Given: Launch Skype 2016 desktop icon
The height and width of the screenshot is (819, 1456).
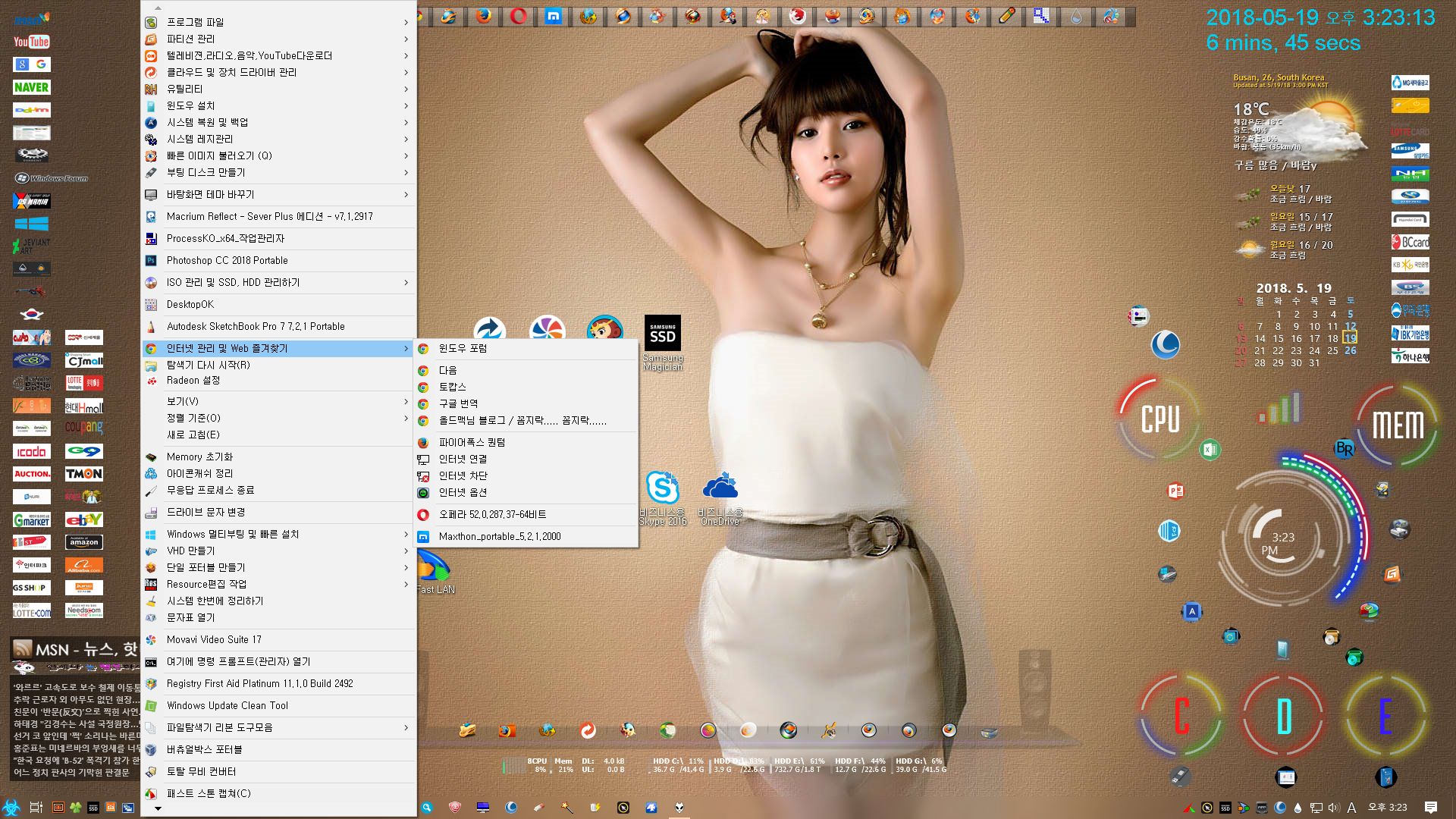Looking at the screenshot, I should click(663, 497).
